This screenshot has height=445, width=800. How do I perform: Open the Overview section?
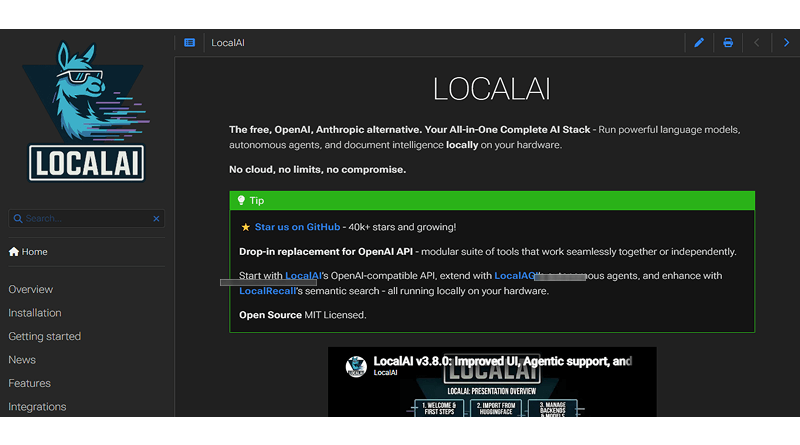(31, 289)
